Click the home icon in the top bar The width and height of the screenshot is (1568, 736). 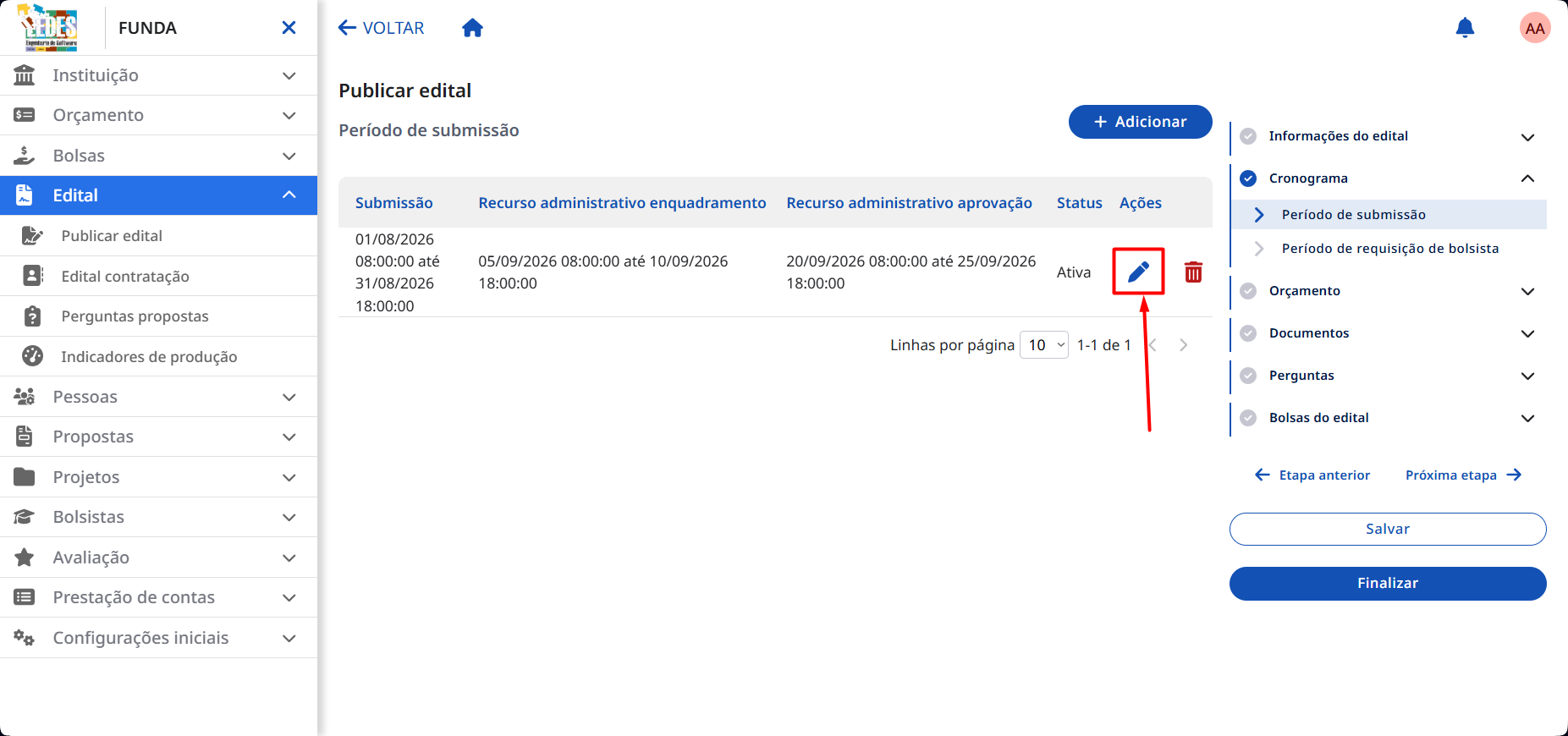tap(472, 28)
